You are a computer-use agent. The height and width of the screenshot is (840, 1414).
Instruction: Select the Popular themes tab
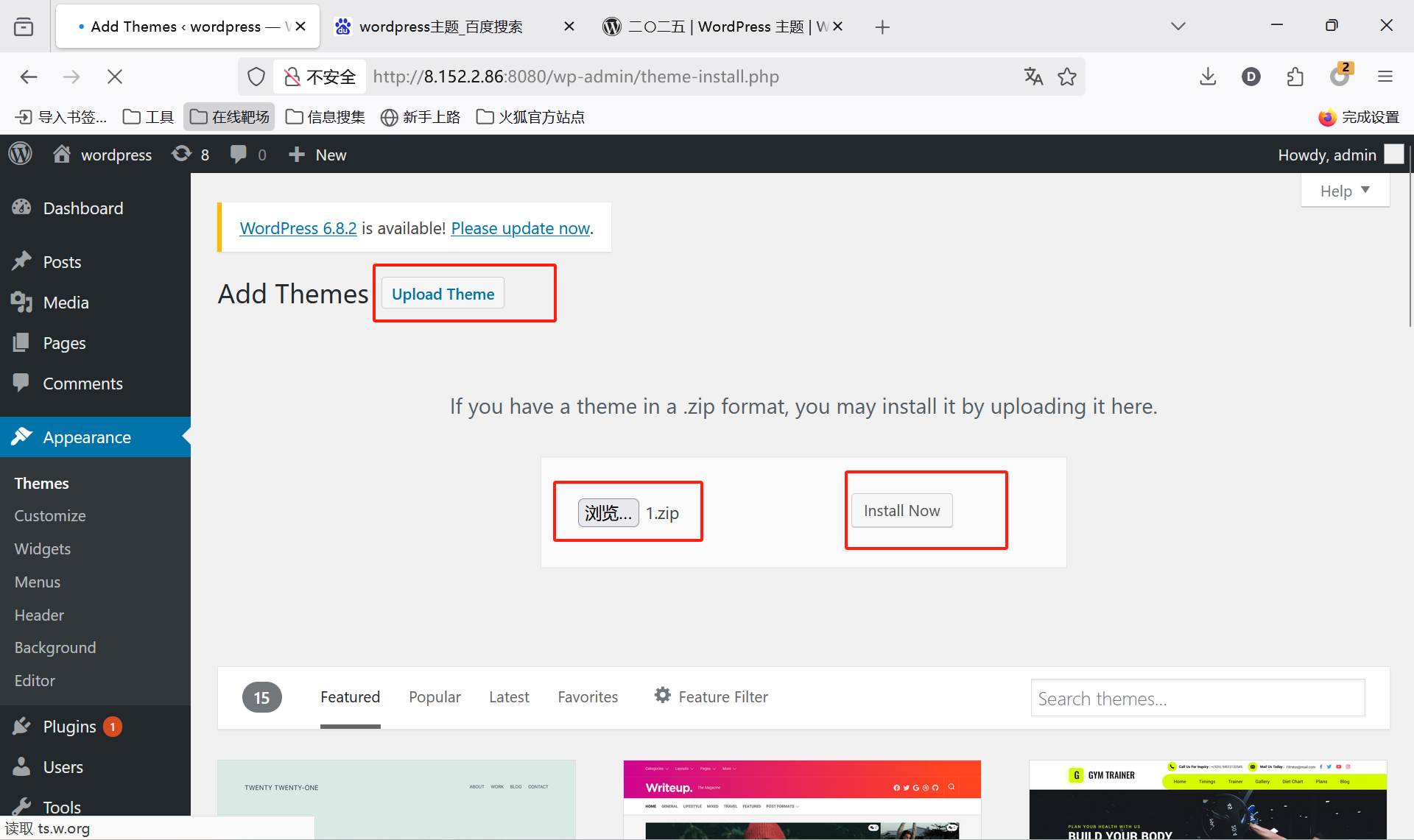435,696
